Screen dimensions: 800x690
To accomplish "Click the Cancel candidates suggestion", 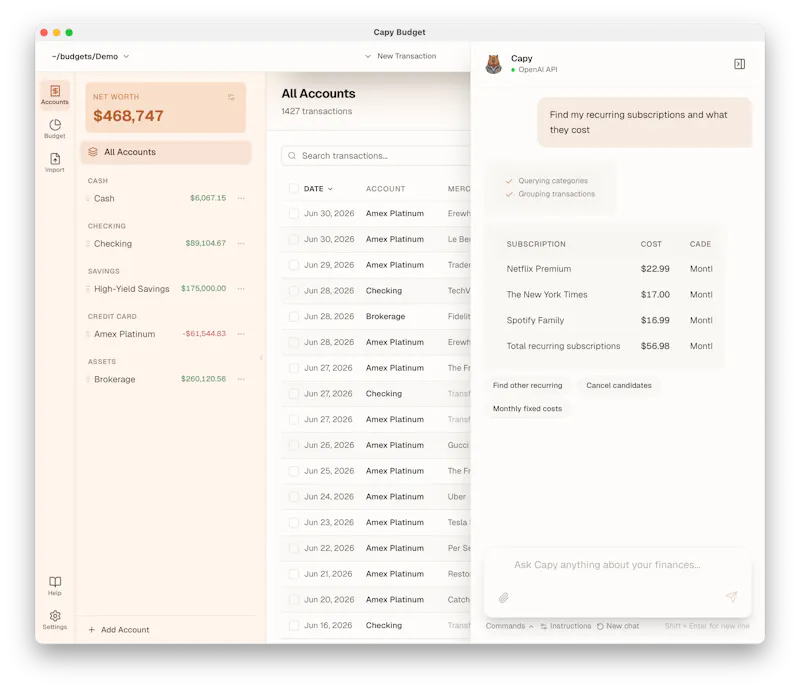I will (619, 385).
